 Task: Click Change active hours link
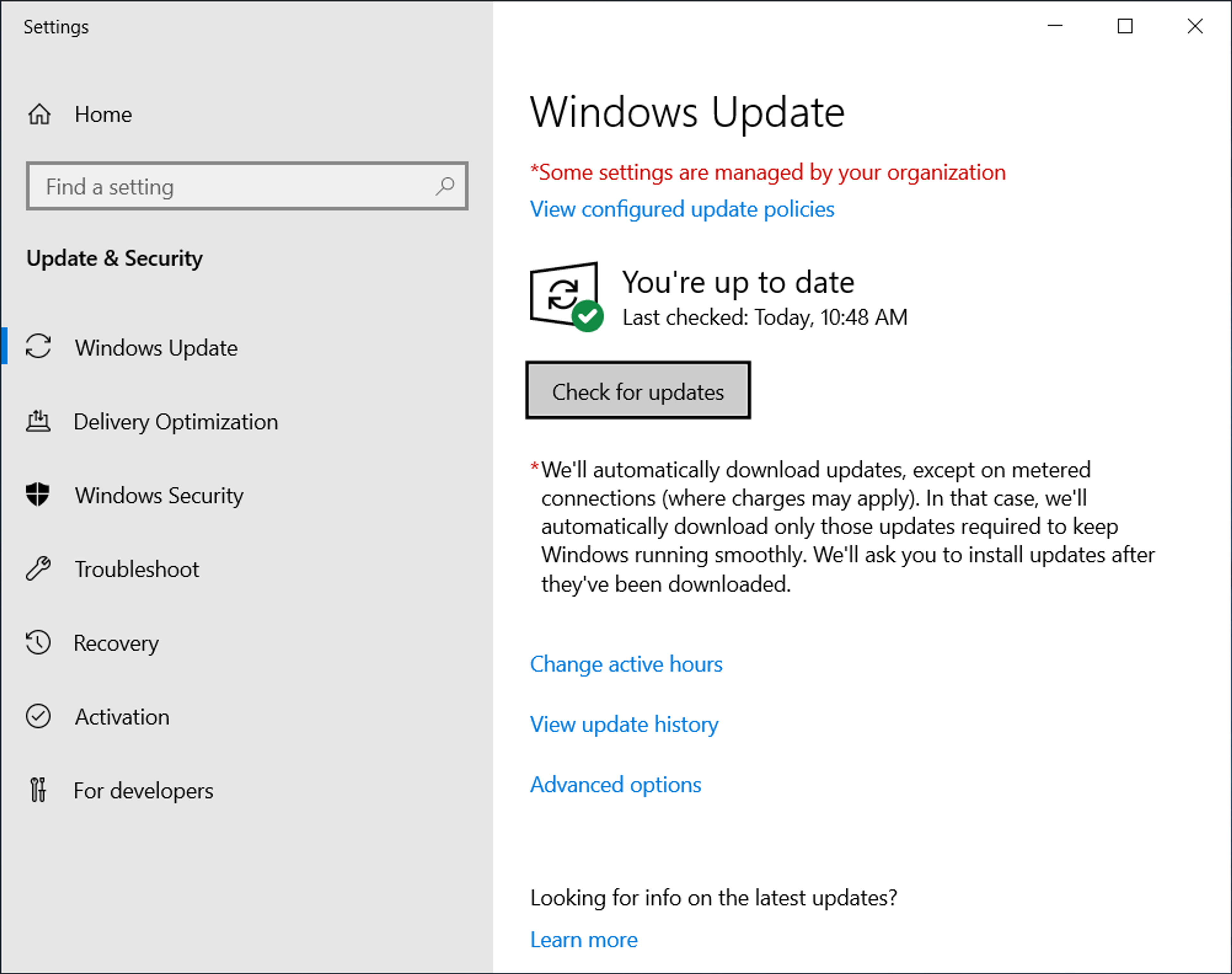coord(626,664)
